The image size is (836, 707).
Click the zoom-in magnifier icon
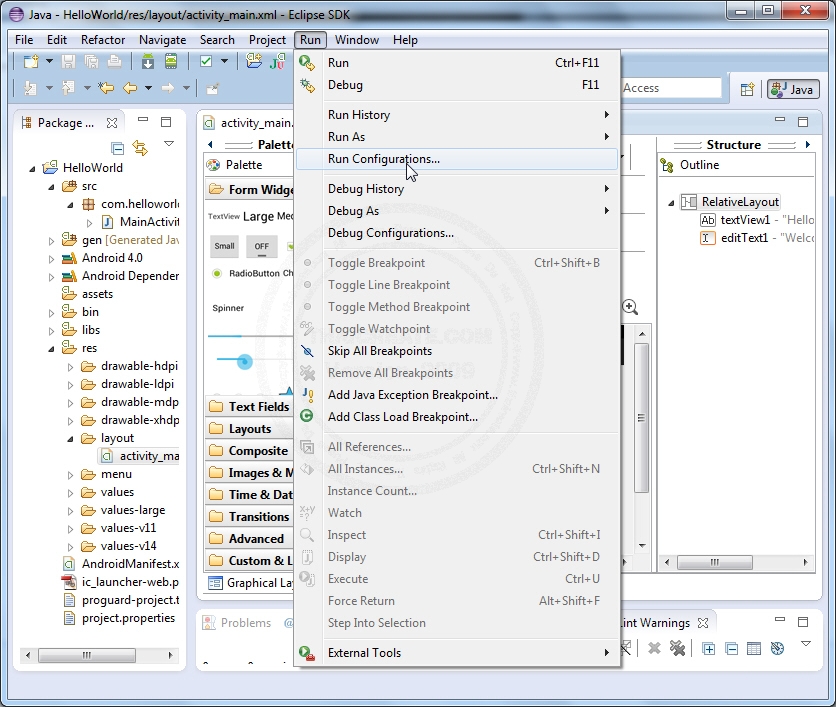coord(630,307)
